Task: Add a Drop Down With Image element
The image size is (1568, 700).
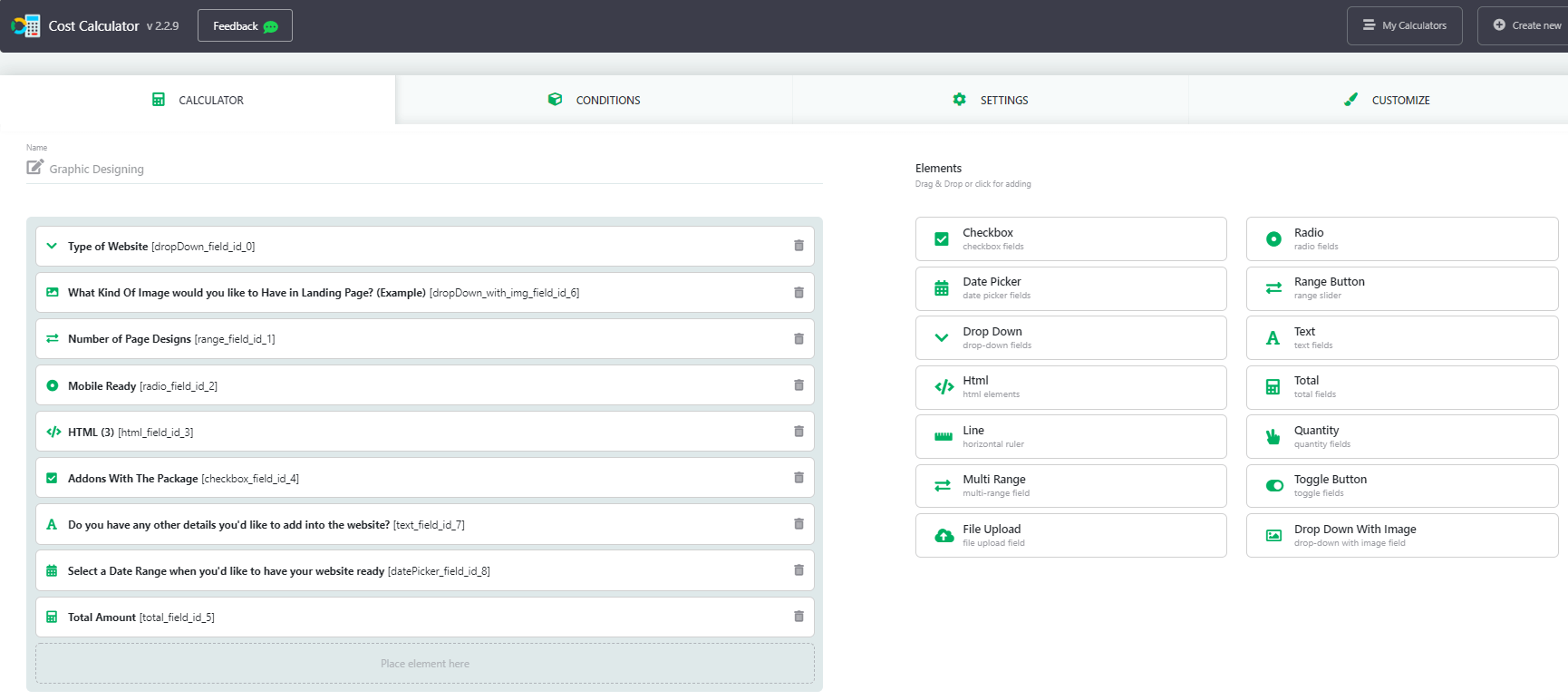Action: (1401, 535)
